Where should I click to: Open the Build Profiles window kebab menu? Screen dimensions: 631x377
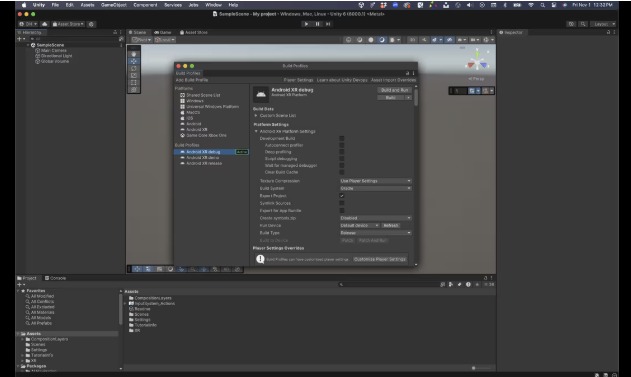[x=413, y=73]
